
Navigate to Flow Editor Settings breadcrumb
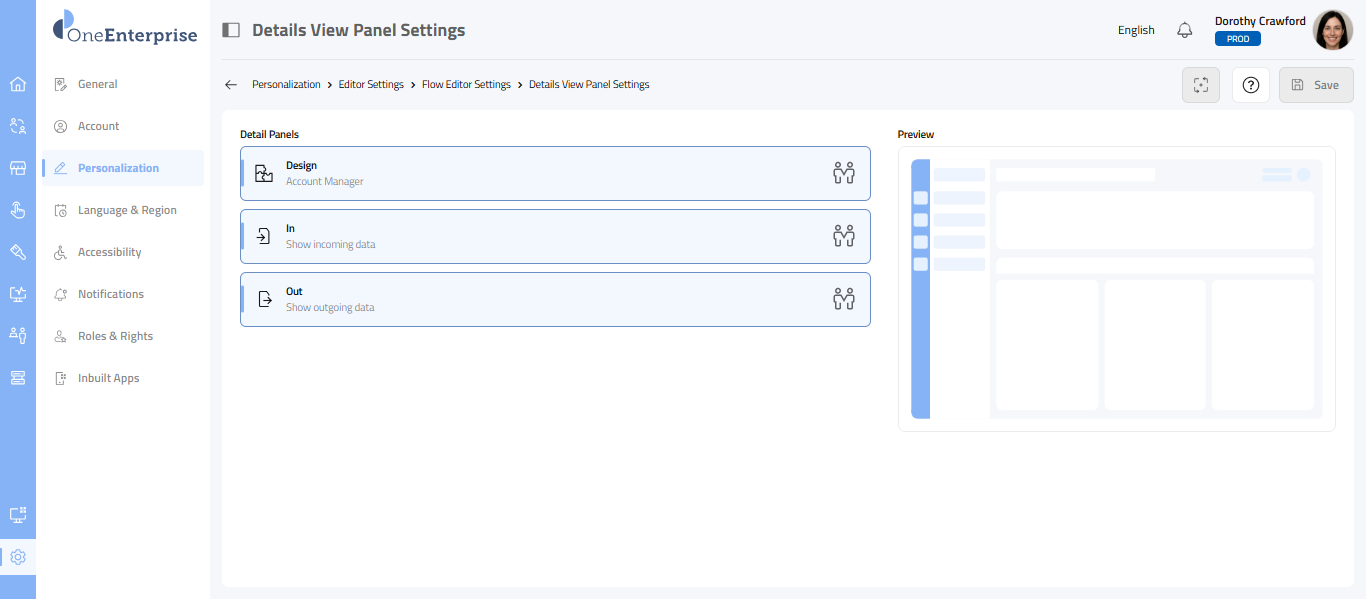coord(466,85)
